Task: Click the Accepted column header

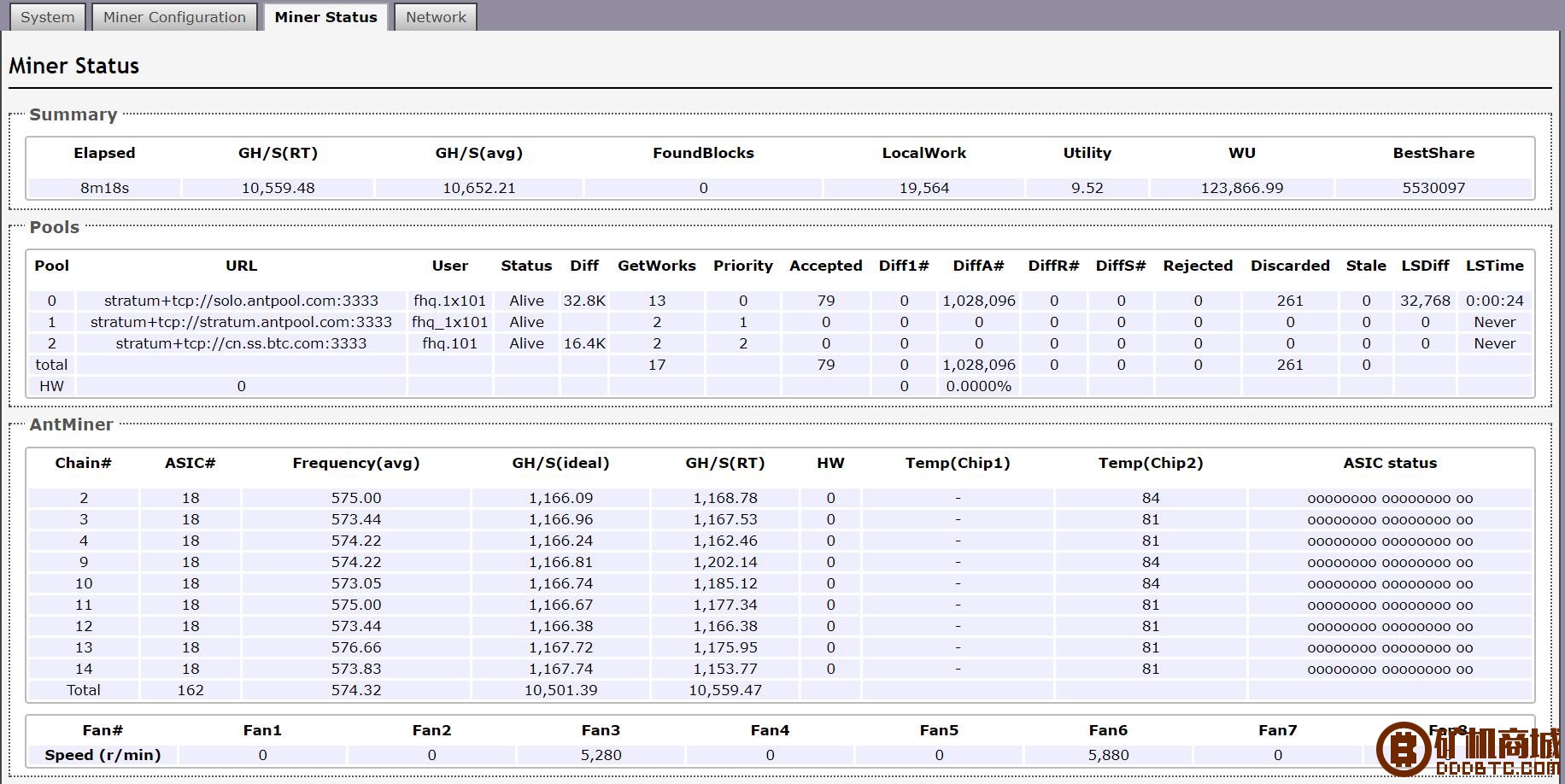Action: (826, 266)
